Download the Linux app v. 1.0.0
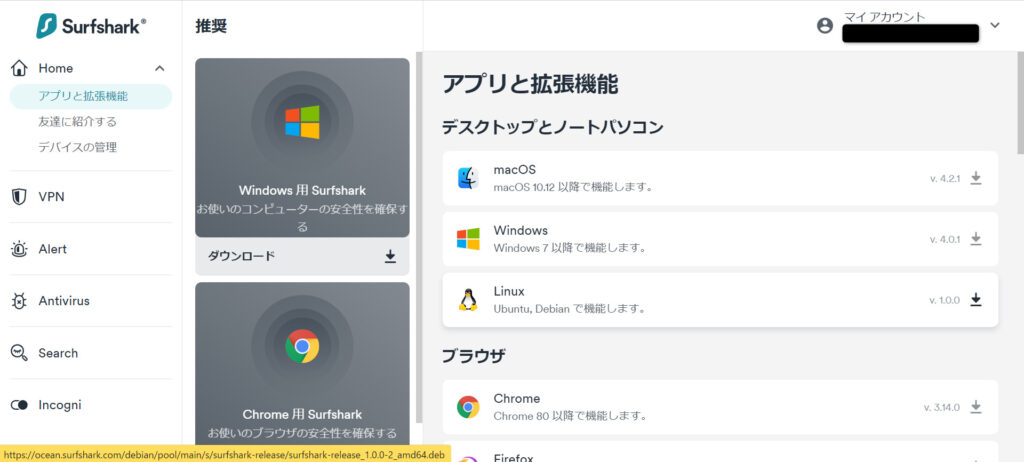 (976, 299)
